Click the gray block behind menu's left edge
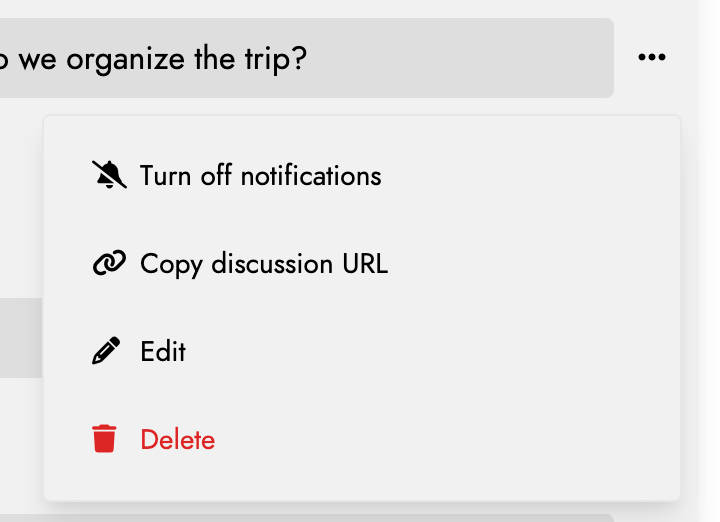Viewport: 720px width, 522px height. tap(21, 338)
